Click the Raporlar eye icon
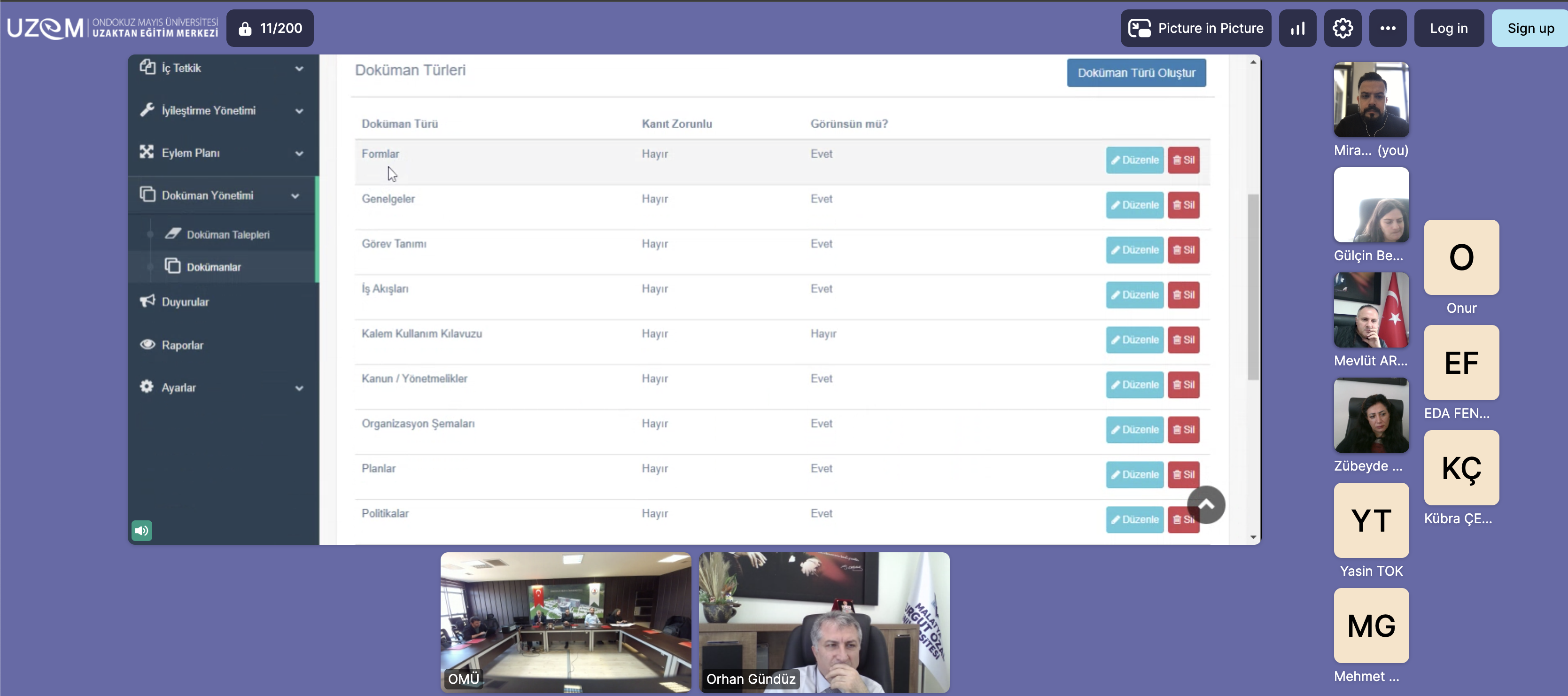 pos(147,344)
